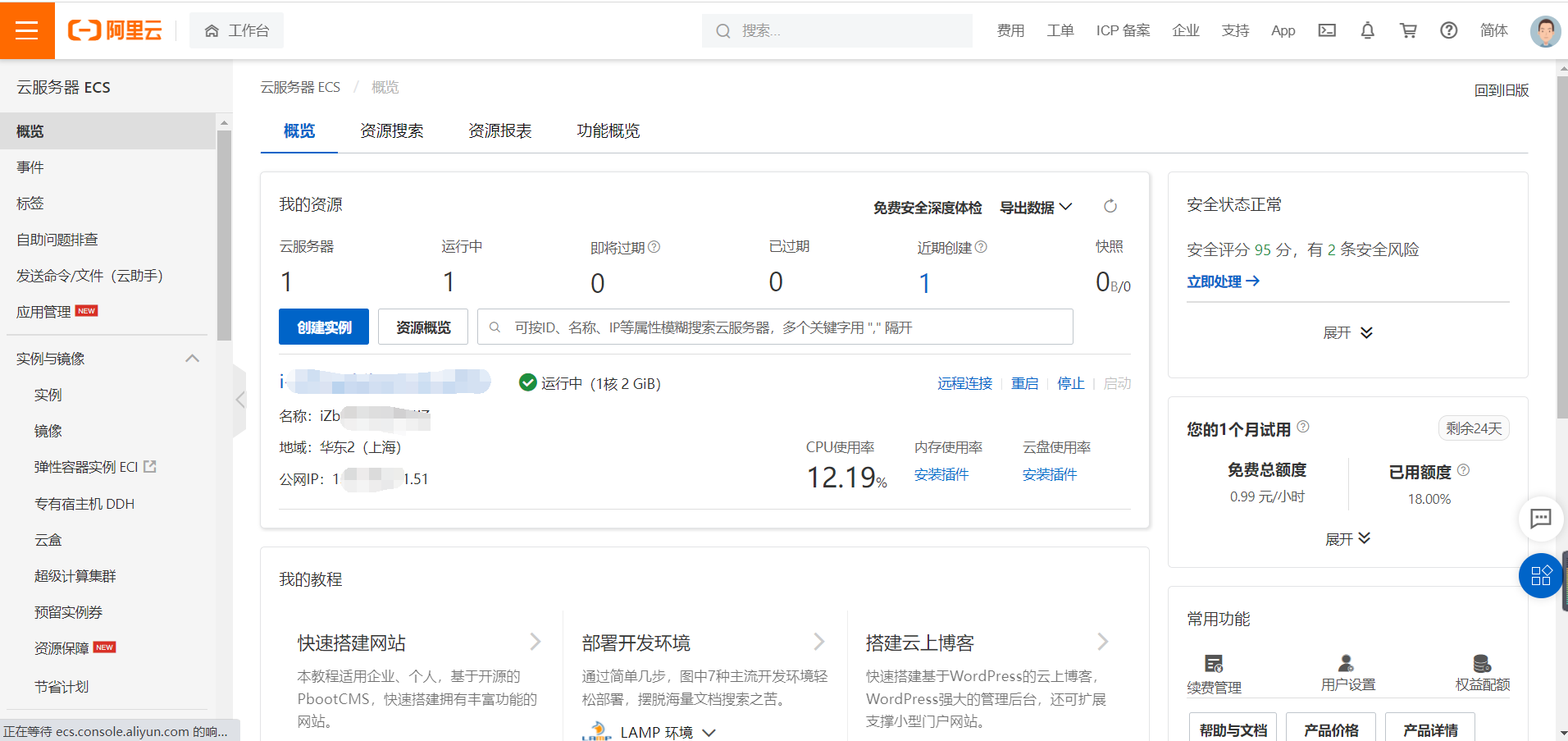Open the 工单 top menu
The height and width of the screenshot is (741, 1568).
click(x=1060, y=30)
